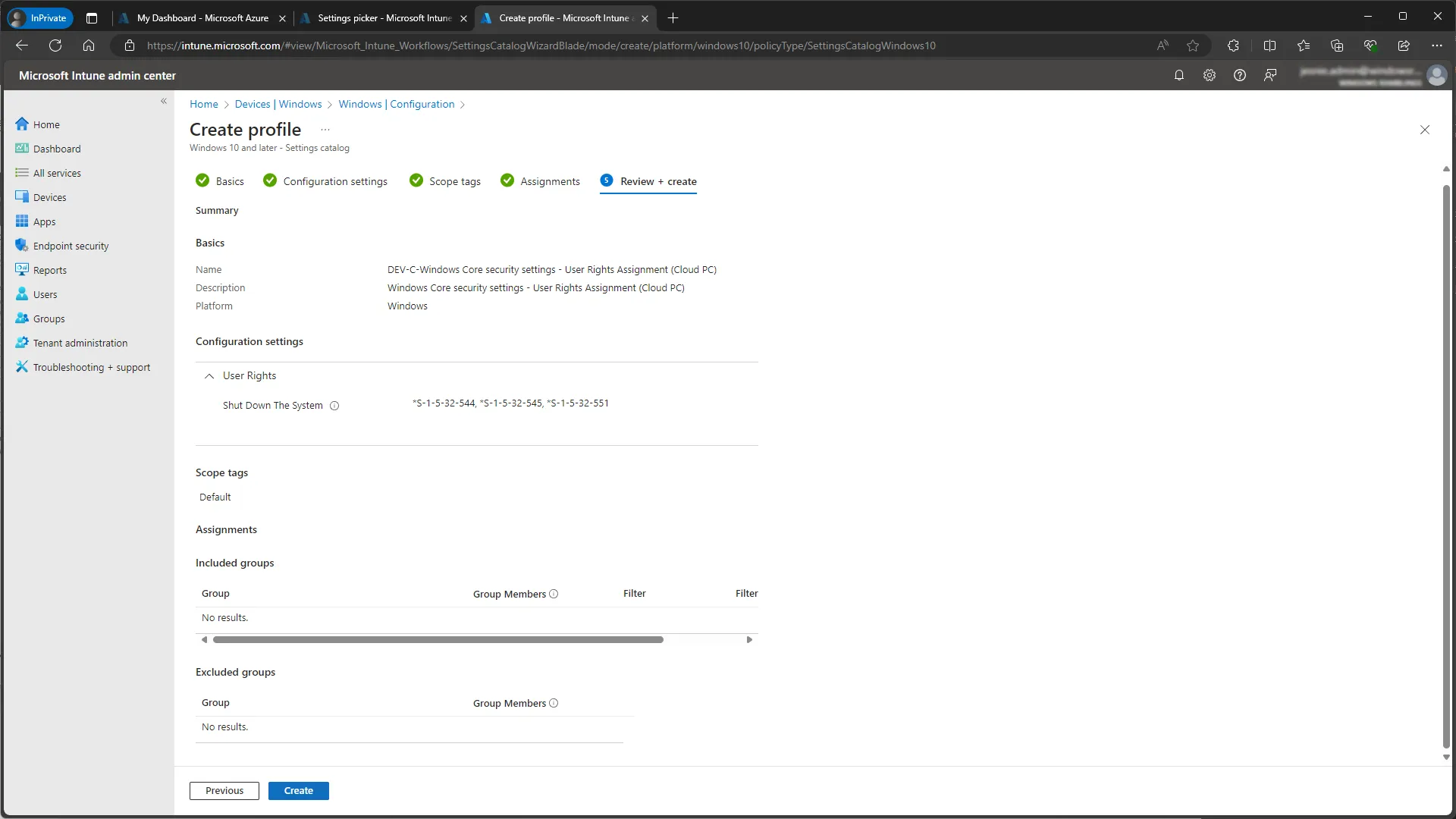This screenshot has height=819, width=1456.
Task: Open the Collections icon
Action: pos(1337,45)
